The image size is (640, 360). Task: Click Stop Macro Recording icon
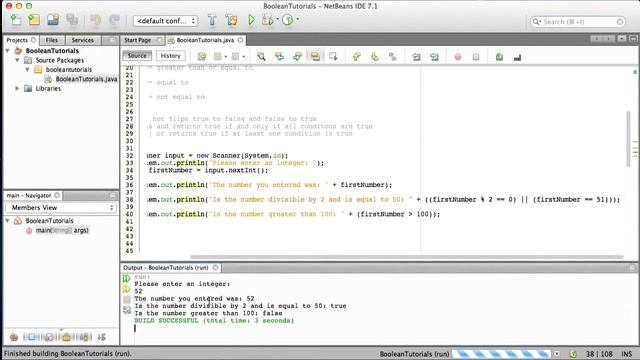[476, 57]
